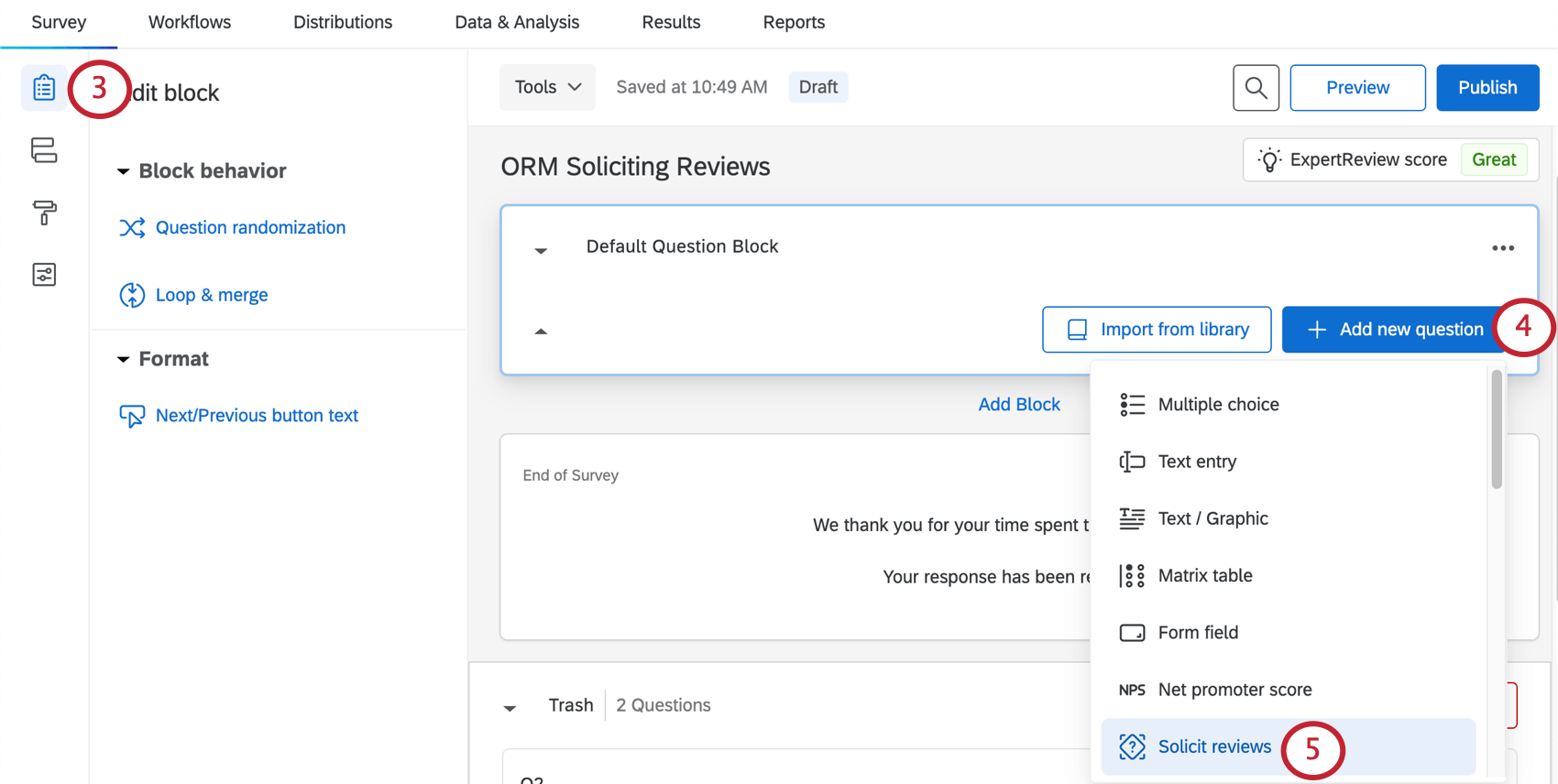Open Look and feel paint roller icon
The image size is (1558, 784).
(x=44, y=212)
